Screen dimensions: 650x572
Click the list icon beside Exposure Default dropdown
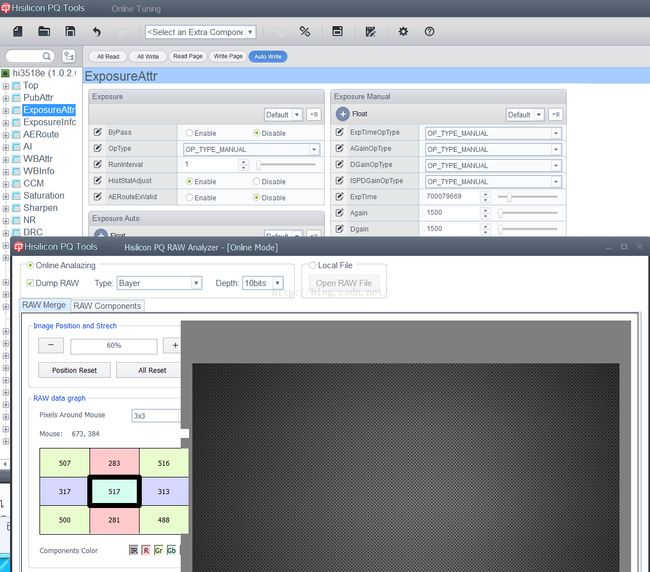coord(314,114)
